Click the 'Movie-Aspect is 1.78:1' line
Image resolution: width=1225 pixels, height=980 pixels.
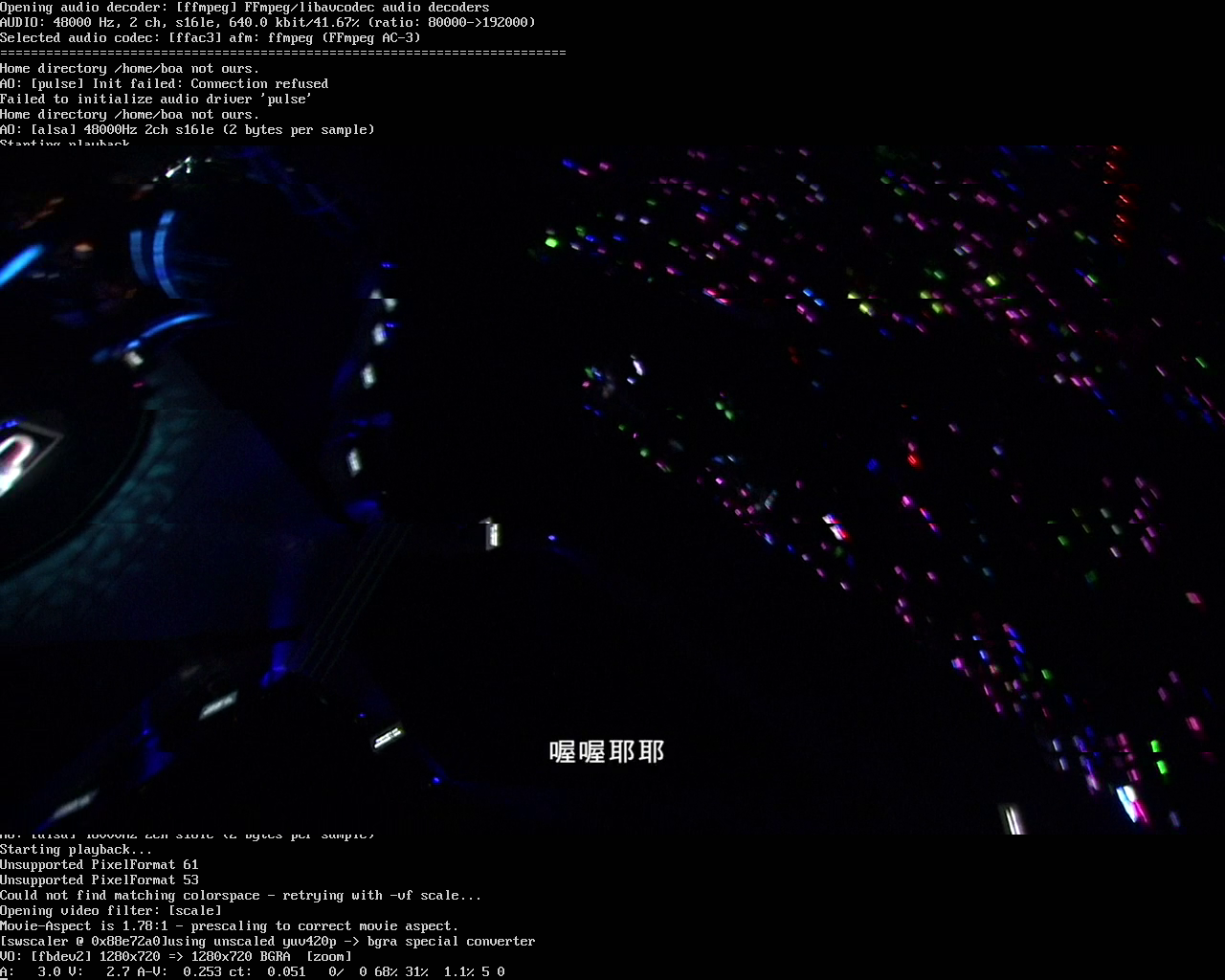pos(230,925)
